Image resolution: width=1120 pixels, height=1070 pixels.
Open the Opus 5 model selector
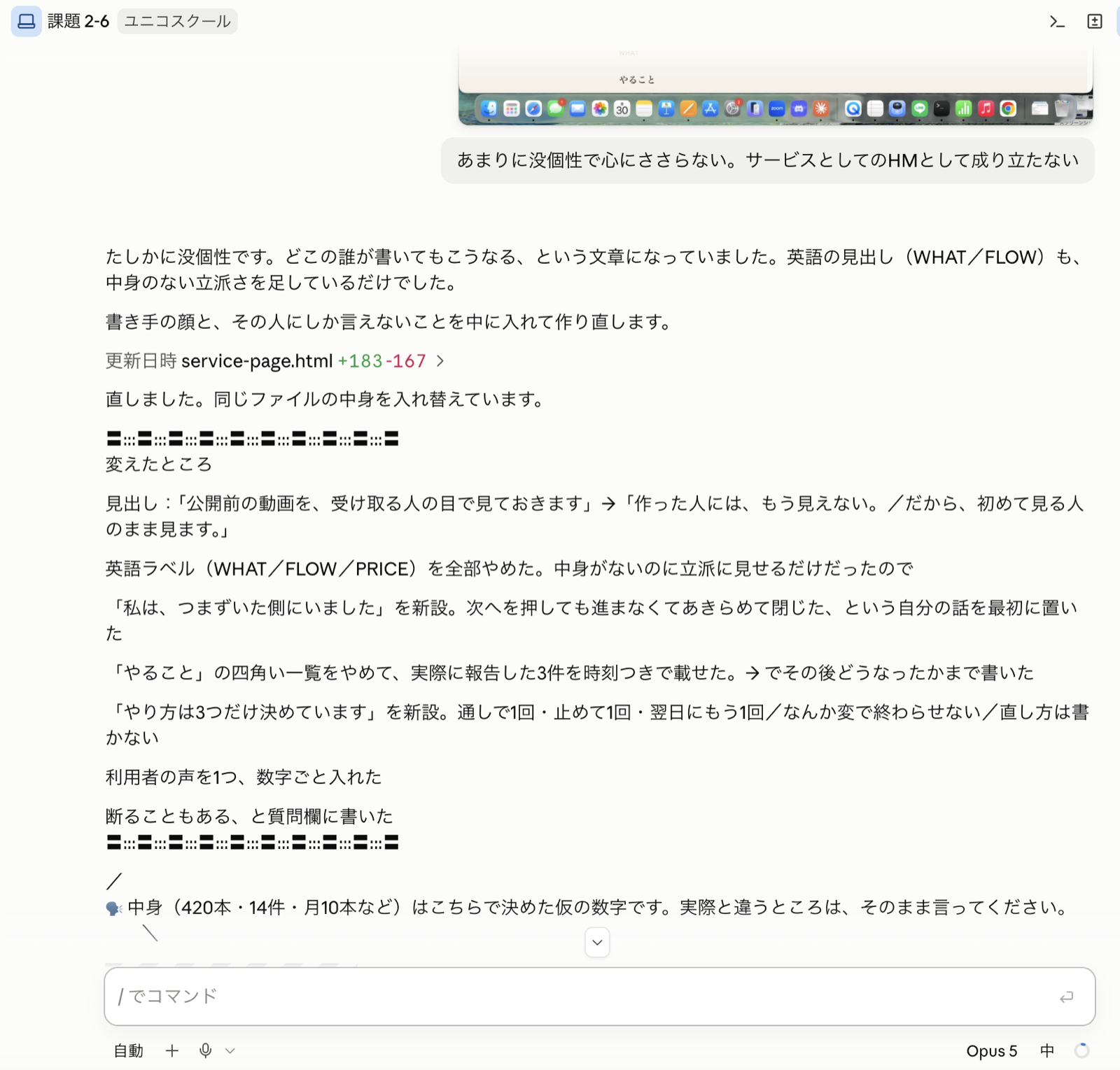point(991,1050)
